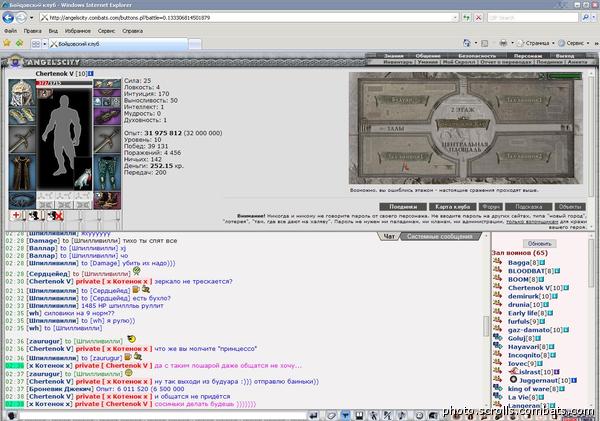Click the search magnifier icon
The width and height of the screenshot is (600, 421).
[585, 18]
